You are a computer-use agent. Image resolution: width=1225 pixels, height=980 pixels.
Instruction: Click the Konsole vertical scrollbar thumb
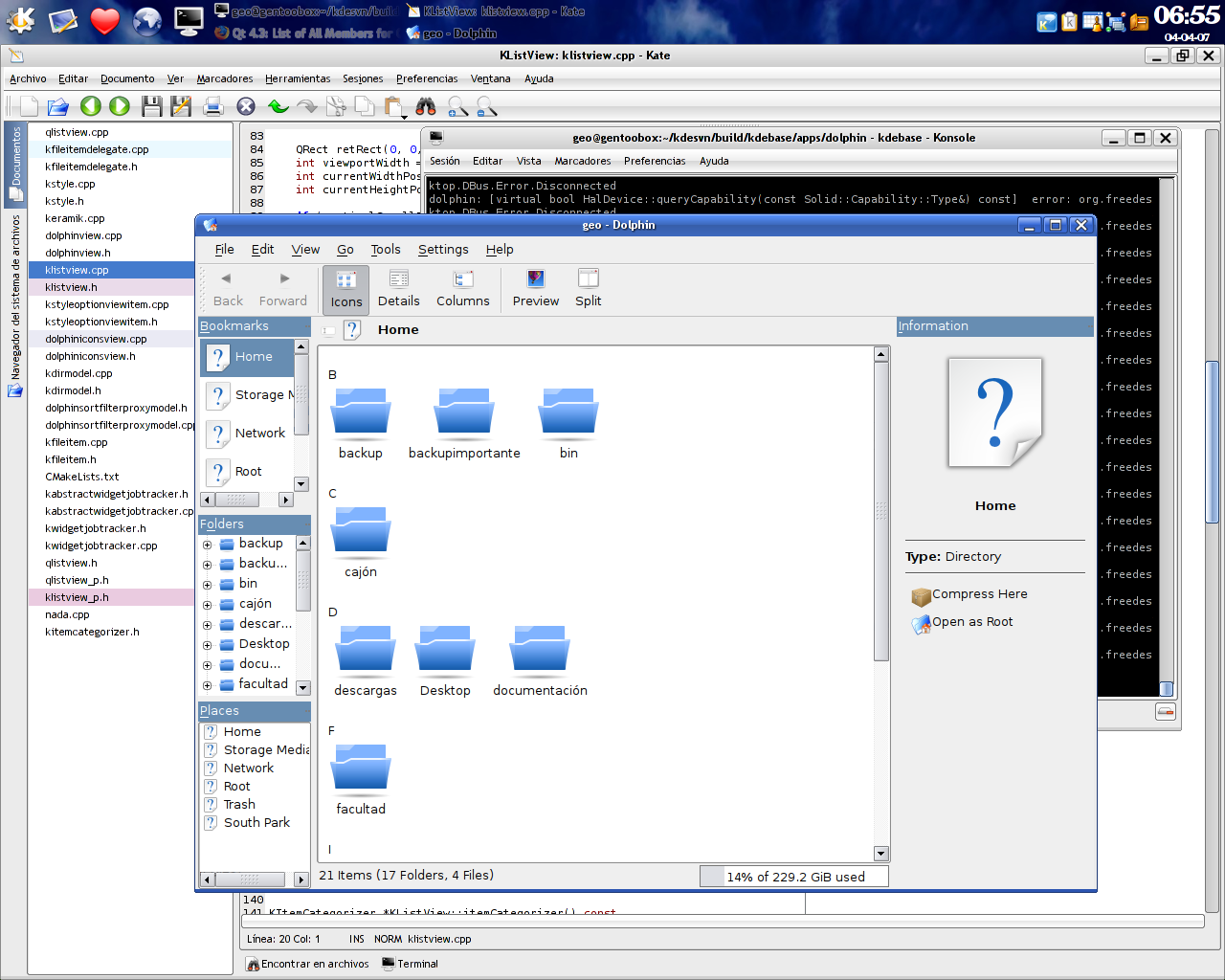click(x=1166, y=688)
